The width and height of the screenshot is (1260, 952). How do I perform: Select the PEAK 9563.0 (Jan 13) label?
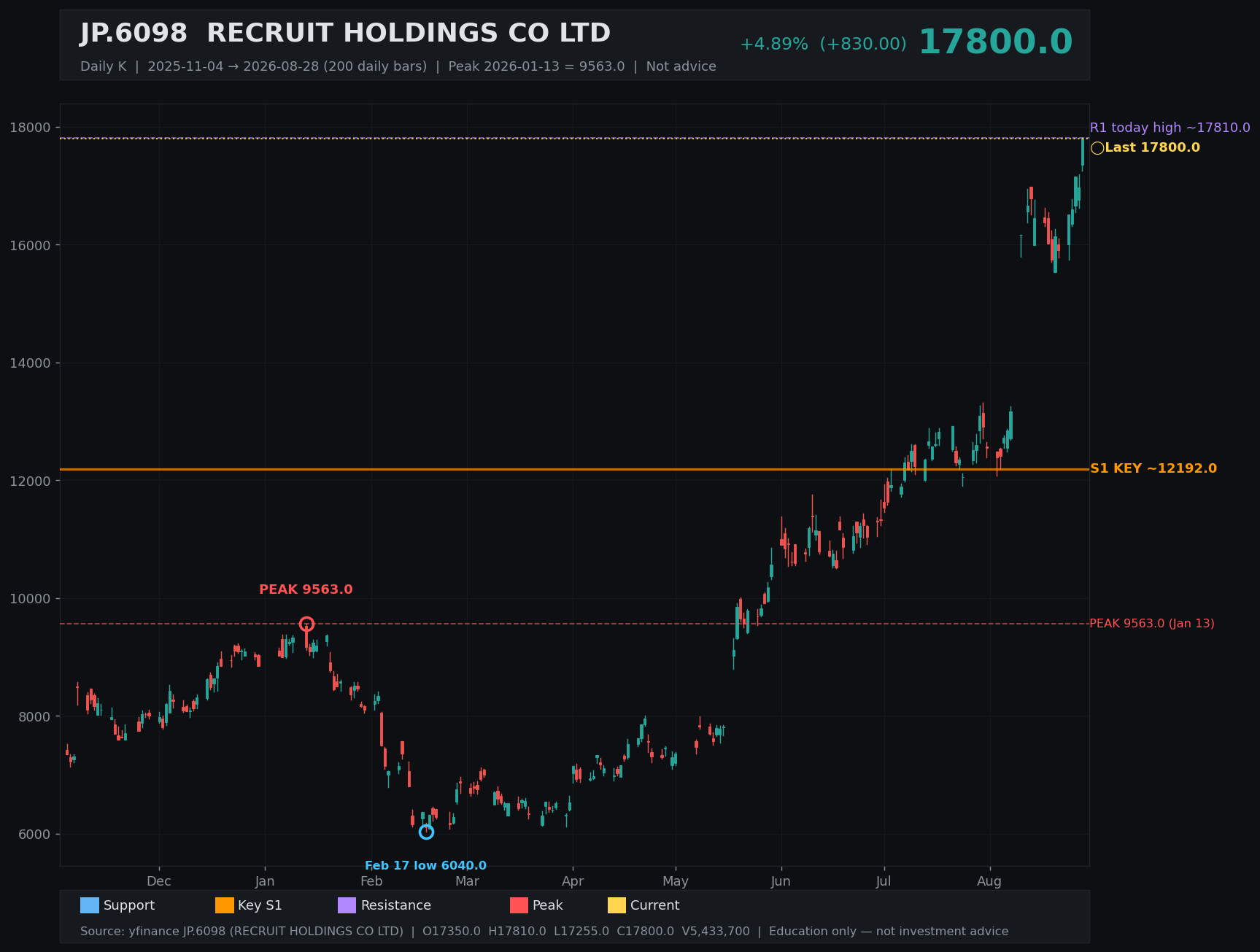click(1152, 624)
